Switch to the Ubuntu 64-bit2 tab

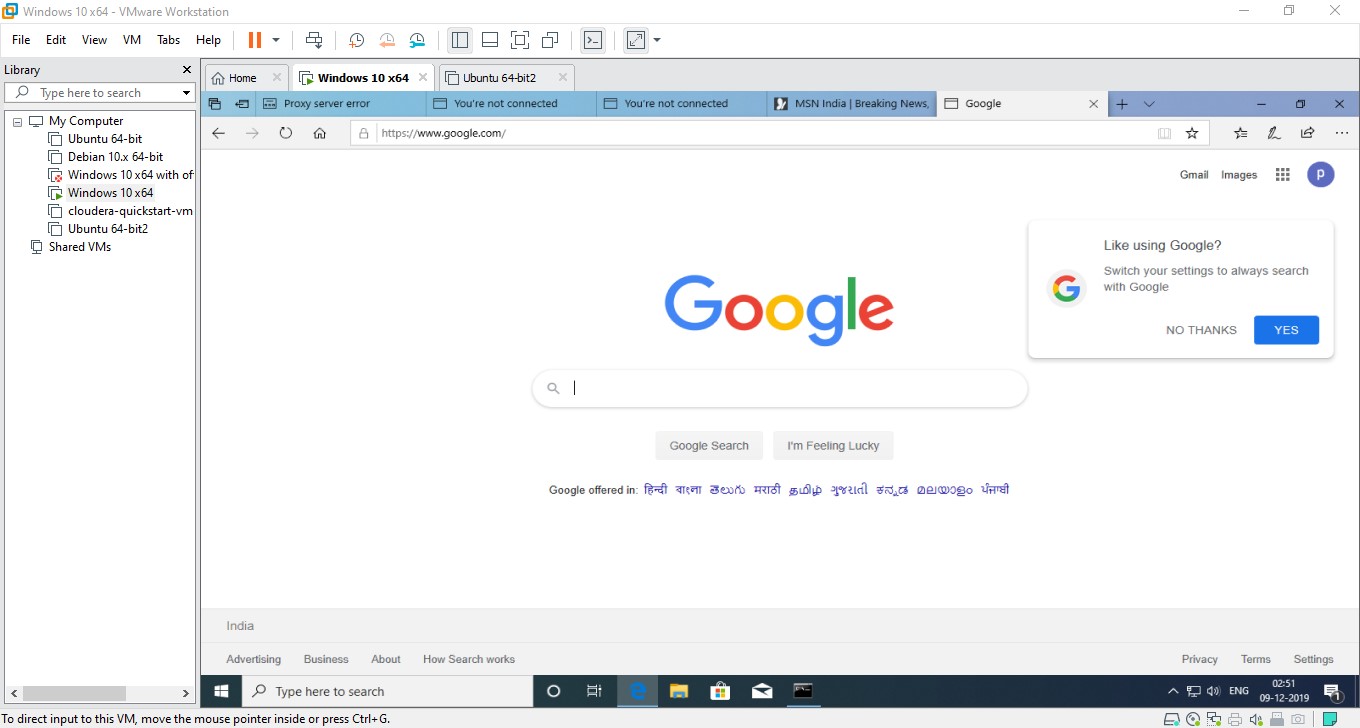click(x=499, y=77)
